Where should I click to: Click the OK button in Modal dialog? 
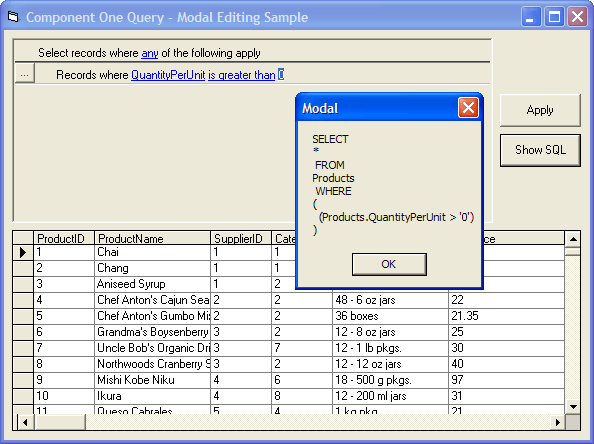coord(389,264)
